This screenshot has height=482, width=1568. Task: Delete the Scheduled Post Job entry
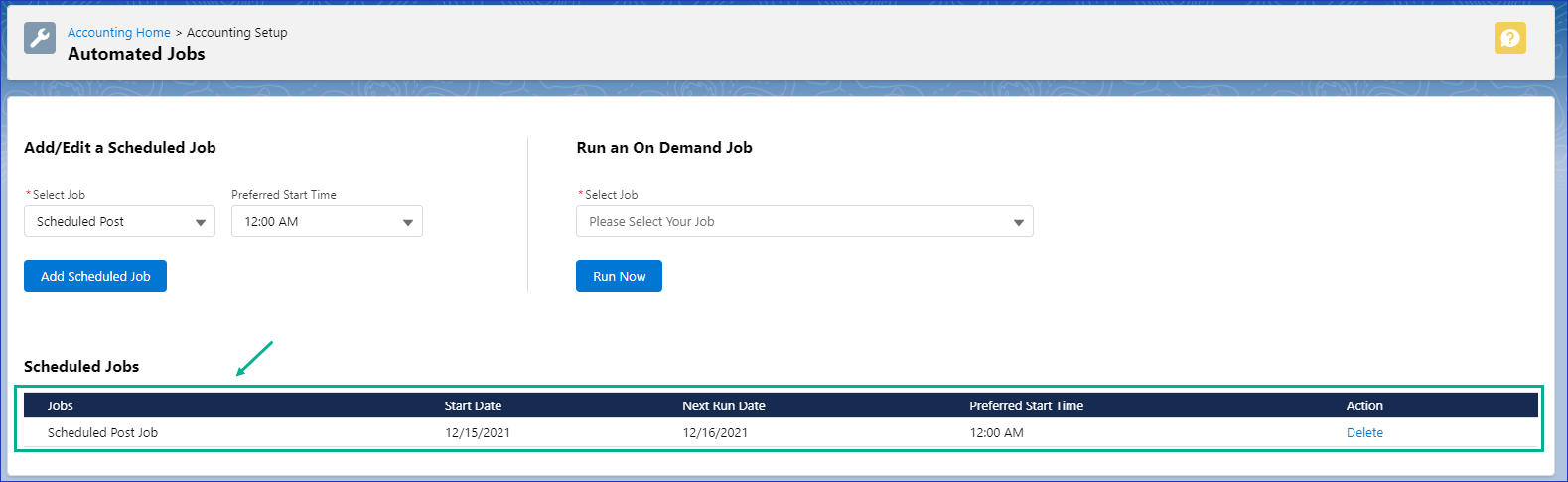pos(1364,433)
